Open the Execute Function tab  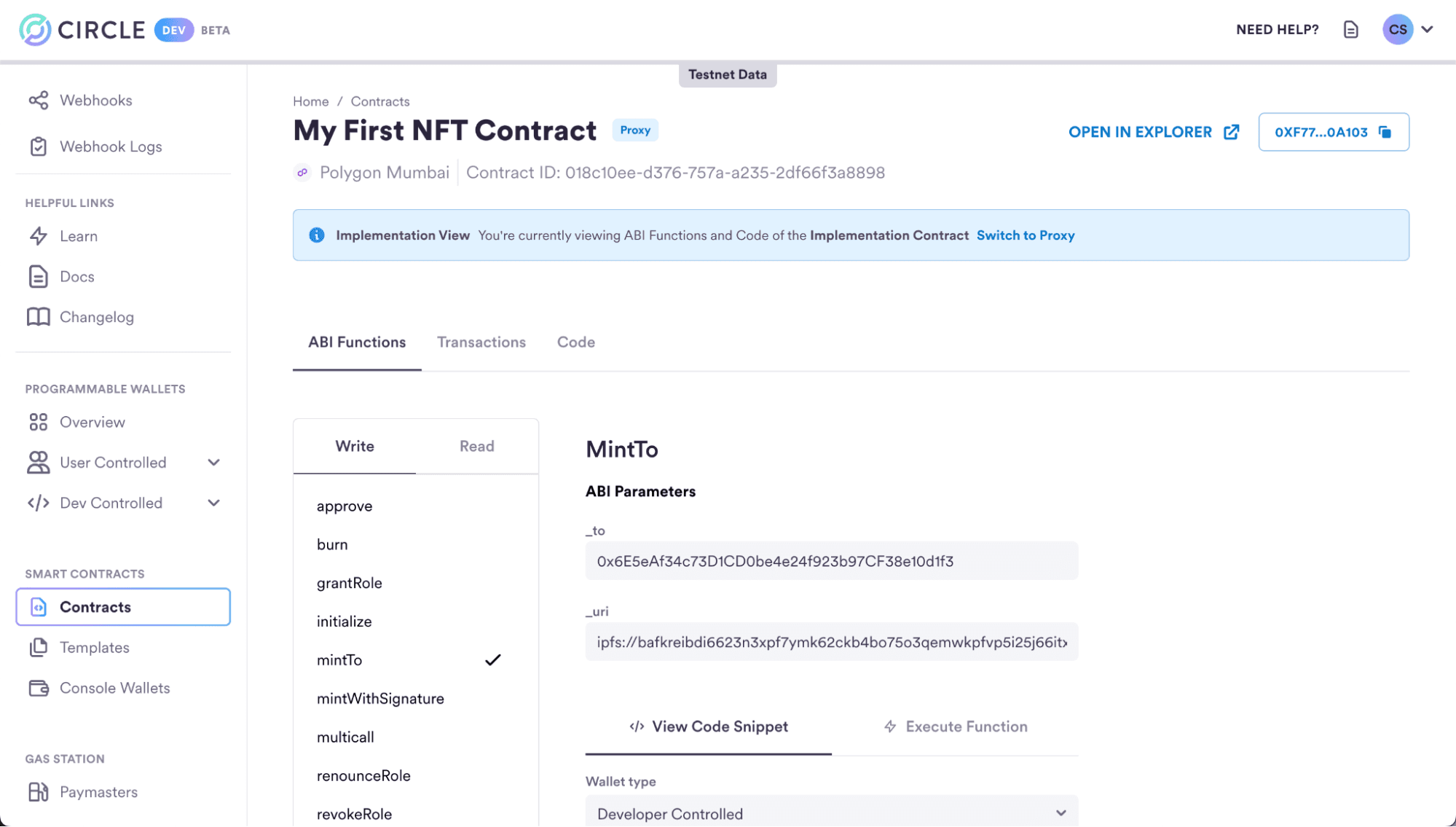coord(955,726)
